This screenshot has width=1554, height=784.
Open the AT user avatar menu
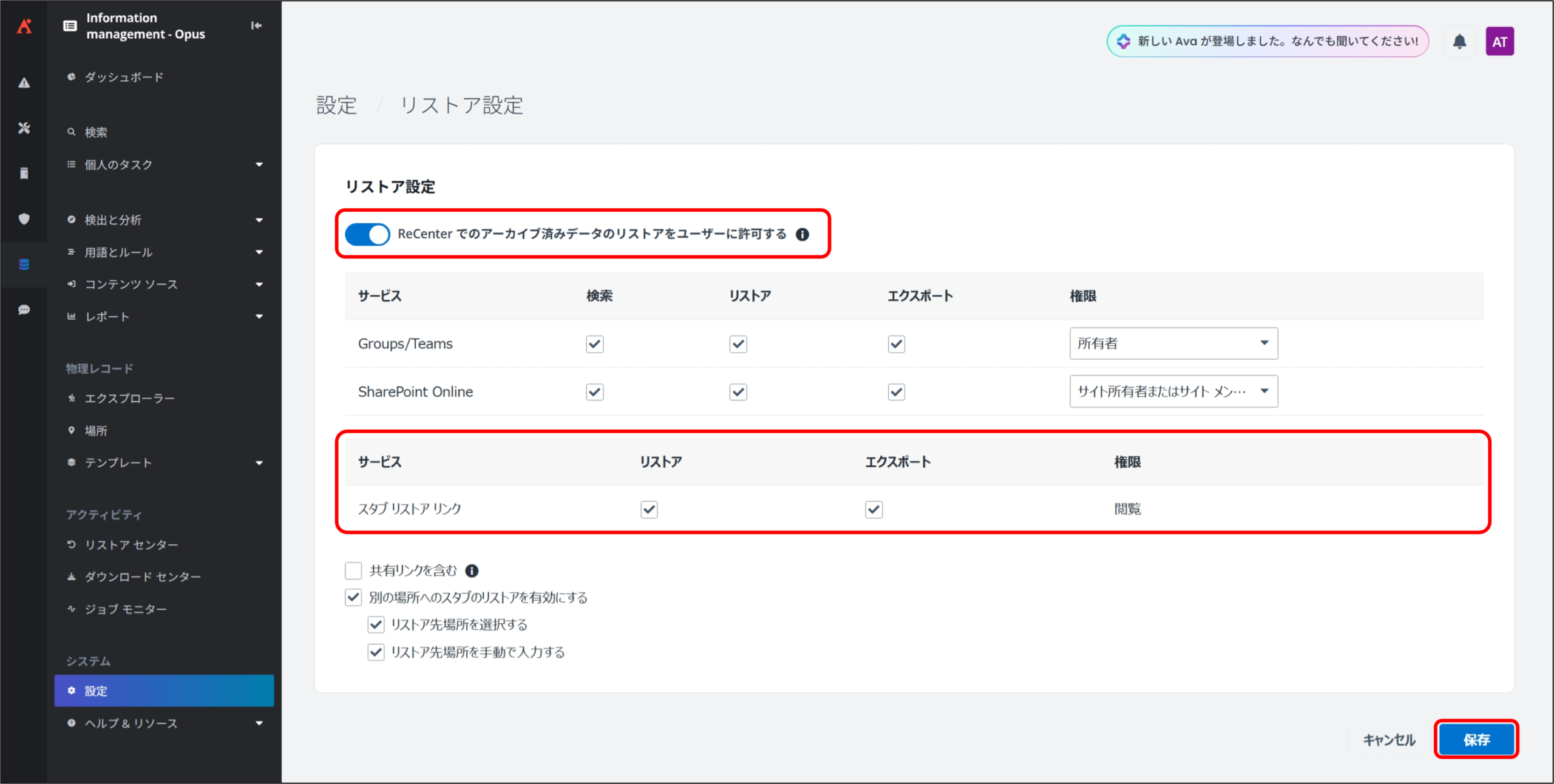pyautogui.click(x=1499, y=41)
